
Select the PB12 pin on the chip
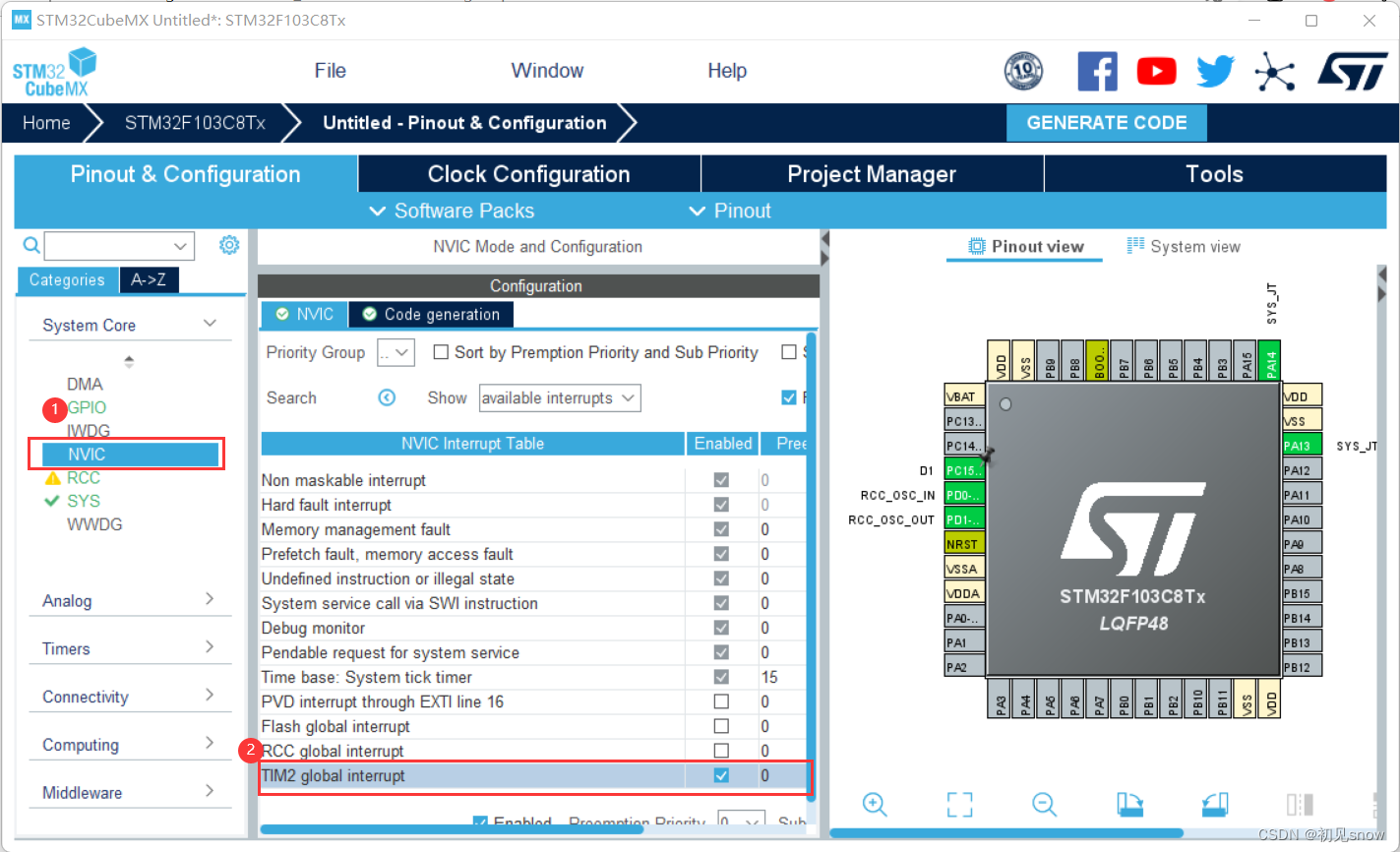1302,667
